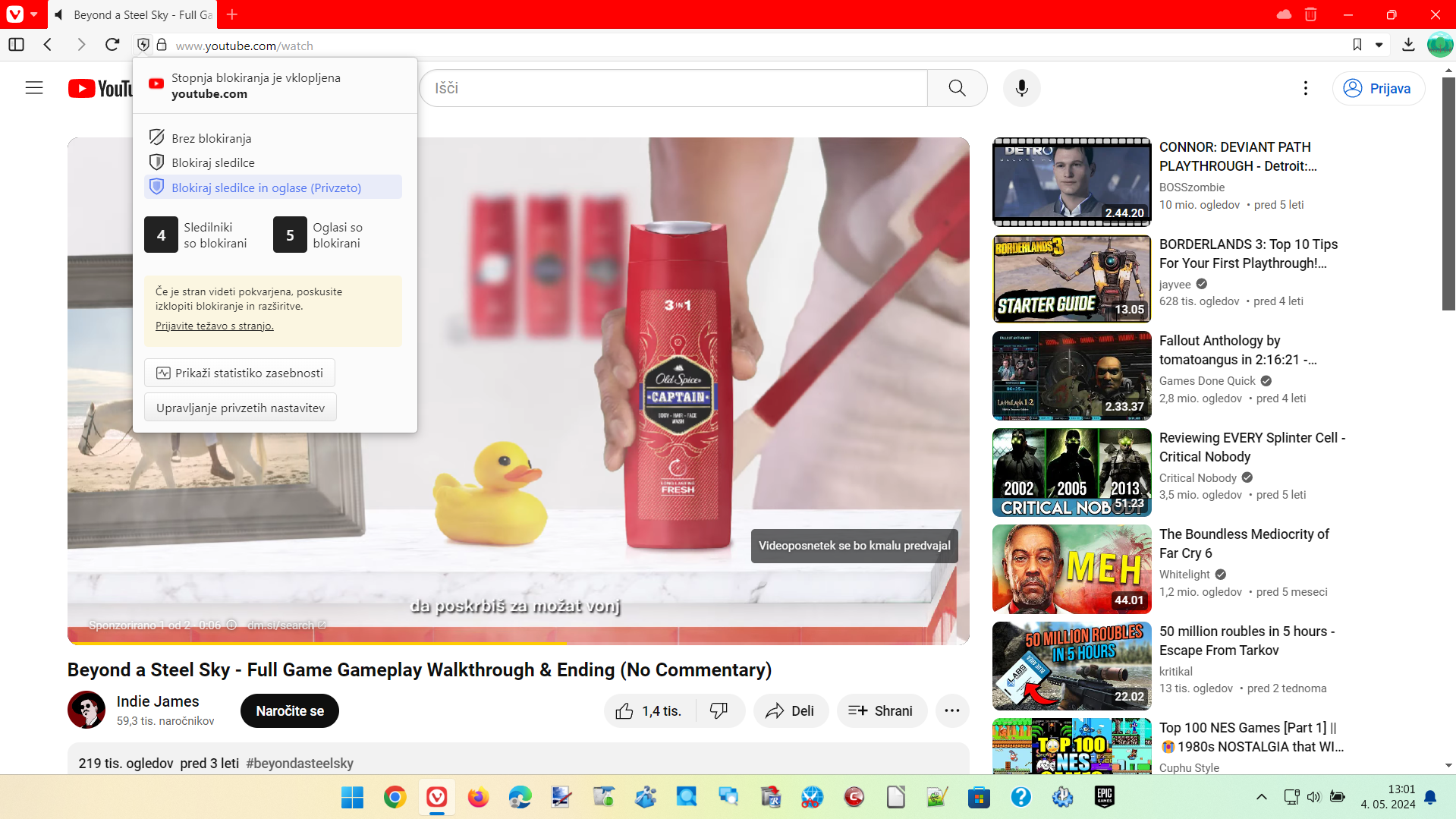1456x819 pixels.
Task: Open Reviewing EVERY Splinter Cell video
Action: [x=1252, y=447]
